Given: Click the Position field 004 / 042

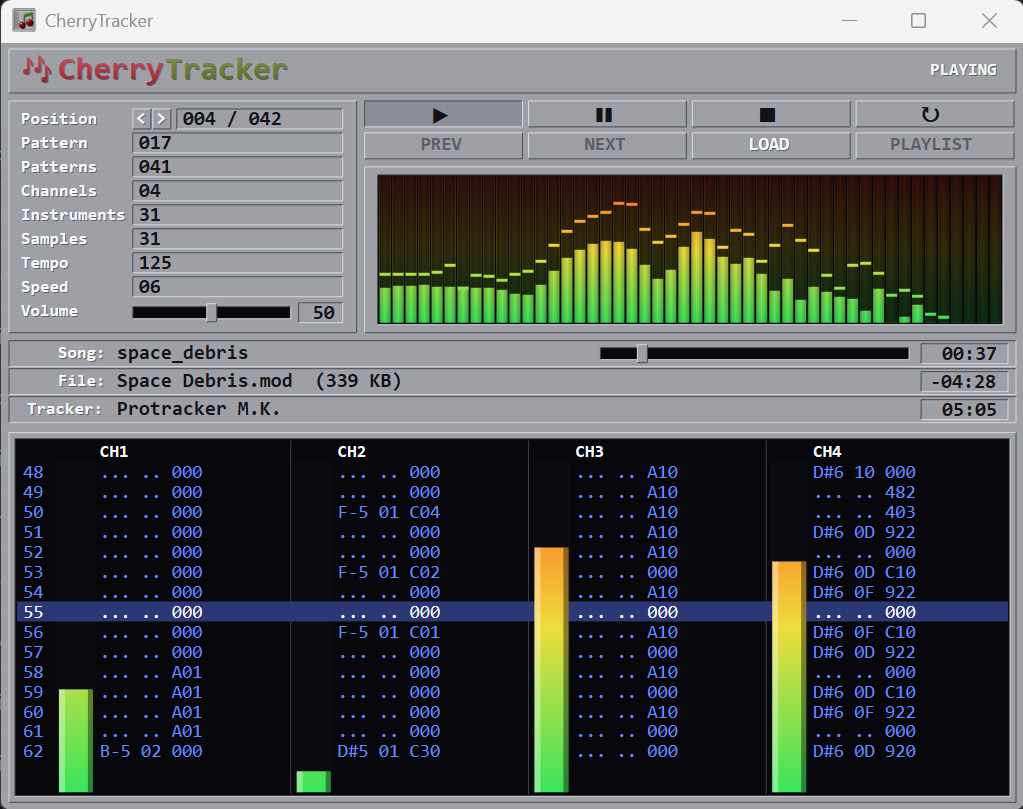Looking at the screenshot, I should point(259,119).
